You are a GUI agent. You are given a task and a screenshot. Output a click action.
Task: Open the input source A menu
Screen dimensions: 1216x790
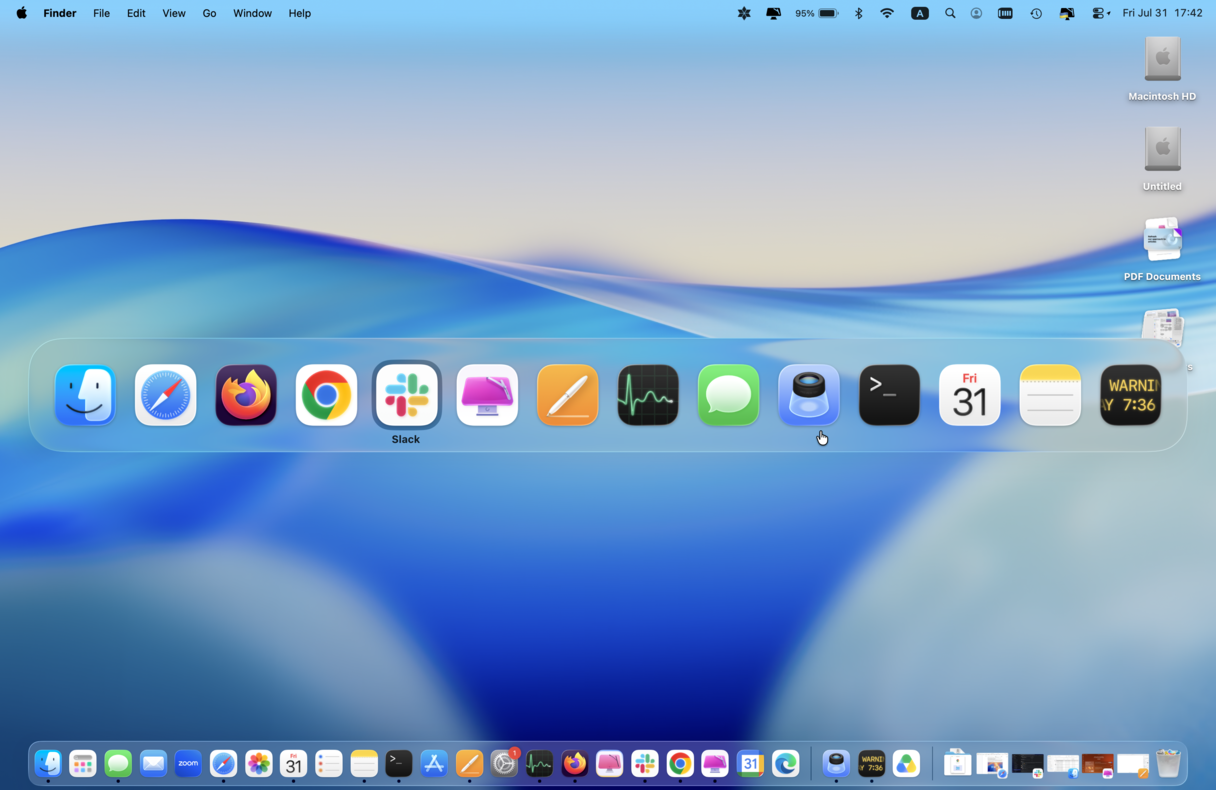[920, 13]
